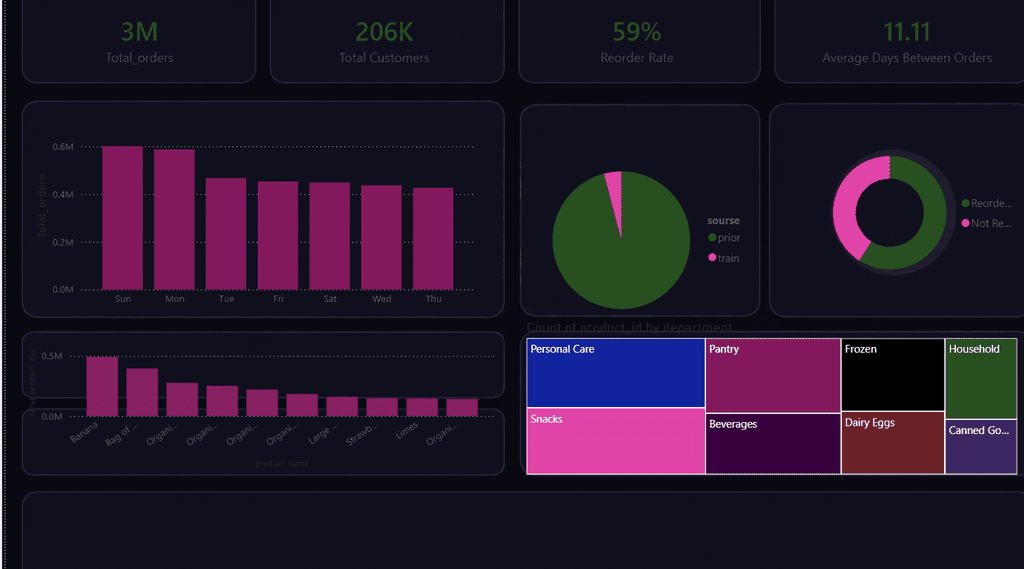Screen dimensions: 1024x569
Task: Select the Personal Care treemap tile
Action: 615,373
